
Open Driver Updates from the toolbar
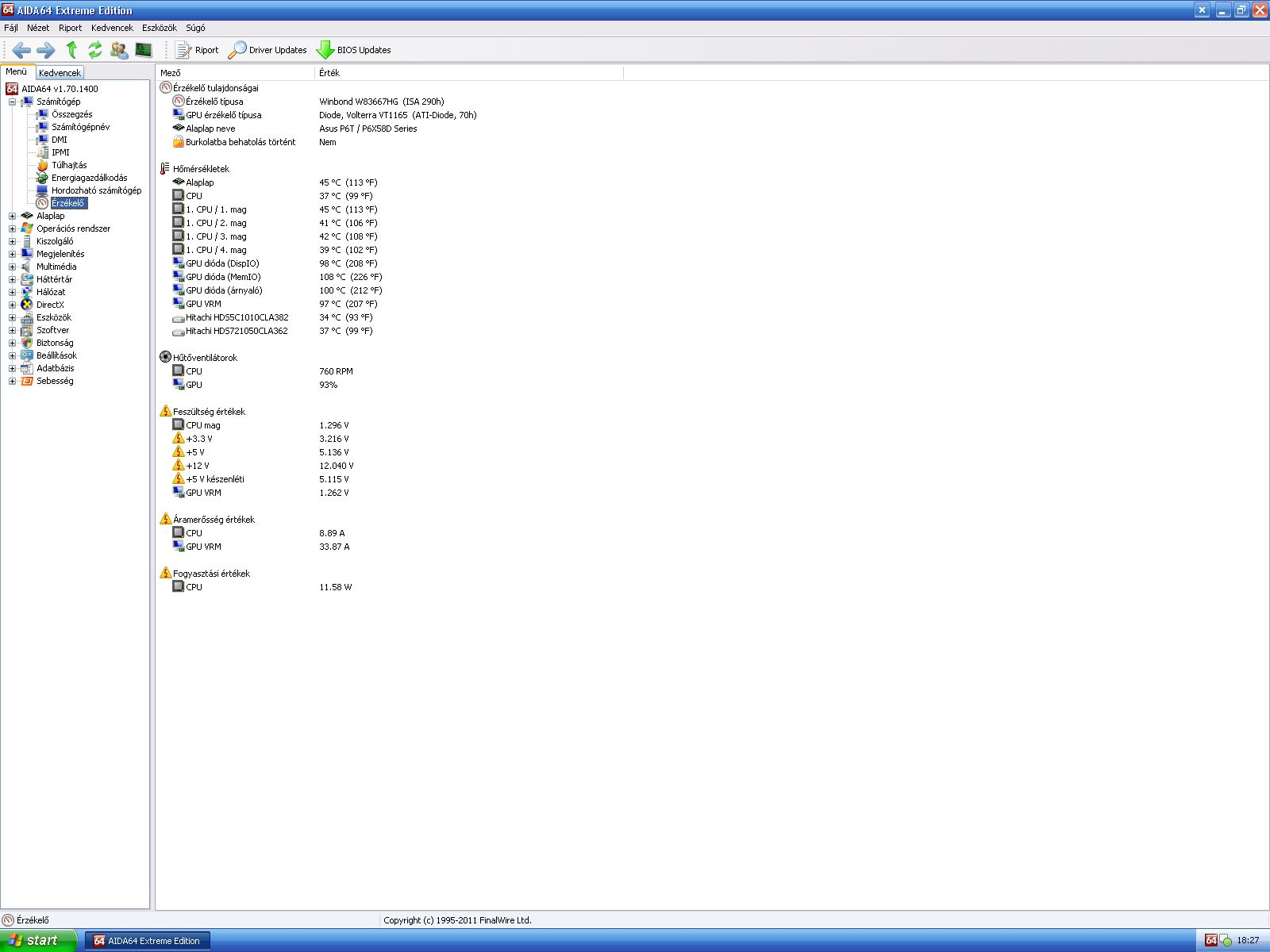point(267,50)
